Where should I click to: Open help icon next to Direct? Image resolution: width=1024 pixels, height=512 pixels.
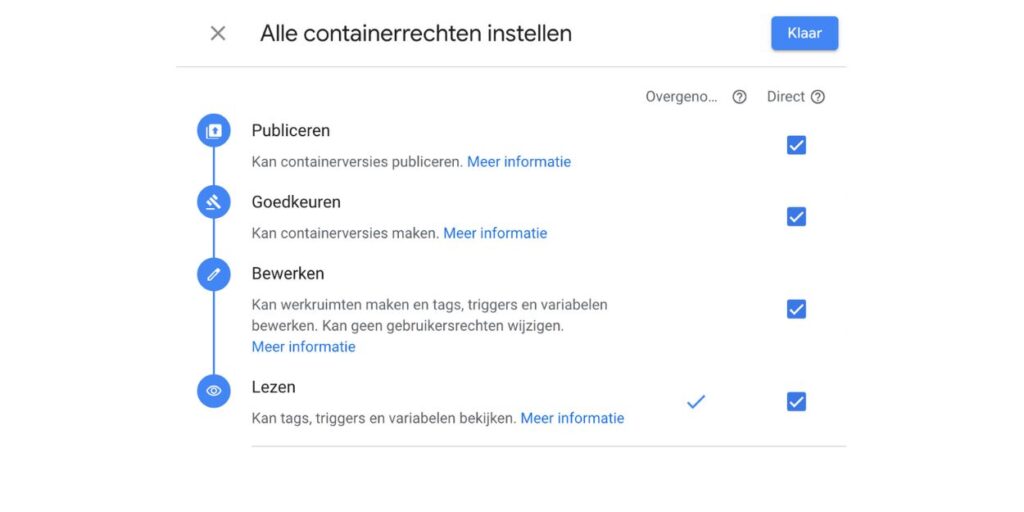click(x=818, y=97)
